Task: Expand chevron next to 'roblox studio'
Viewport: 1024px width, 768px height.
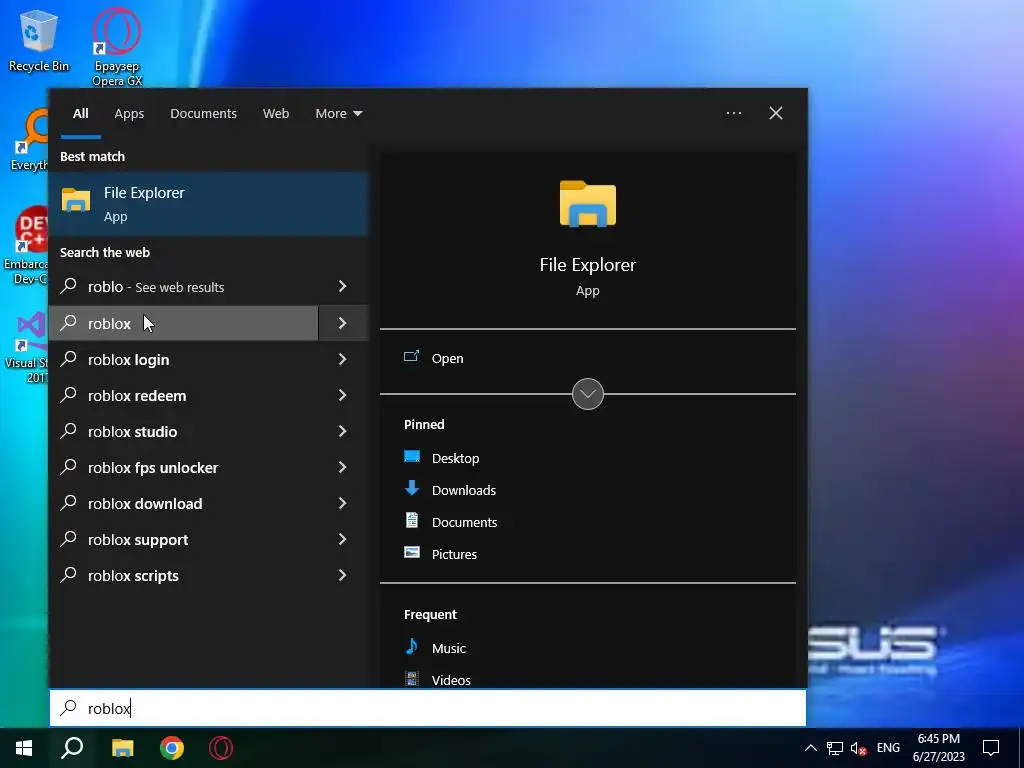Action: click(x=343, y=430)
